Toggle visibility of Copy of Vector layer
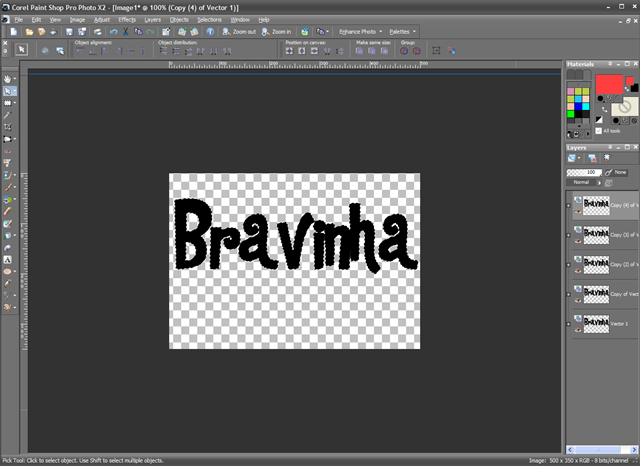This screenshot has height=466, width=640. point(578,301)
